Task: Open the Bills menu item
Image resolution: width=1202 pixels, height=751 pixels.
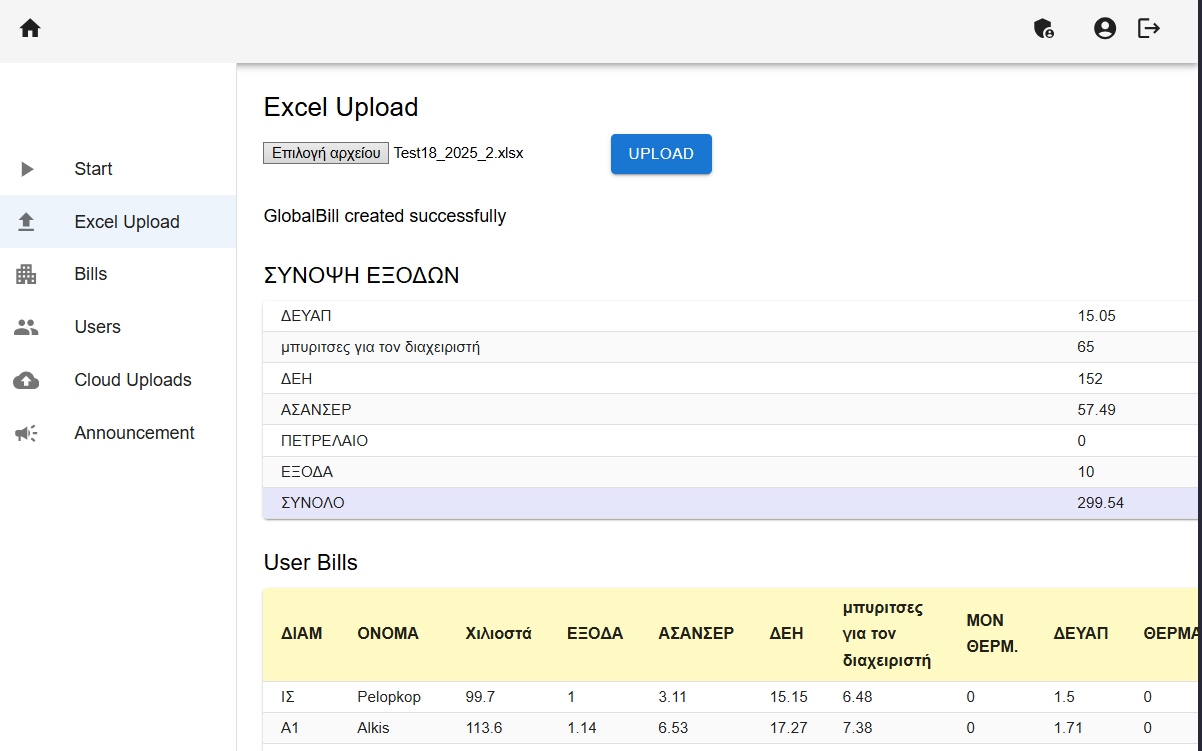Action: 91,274
